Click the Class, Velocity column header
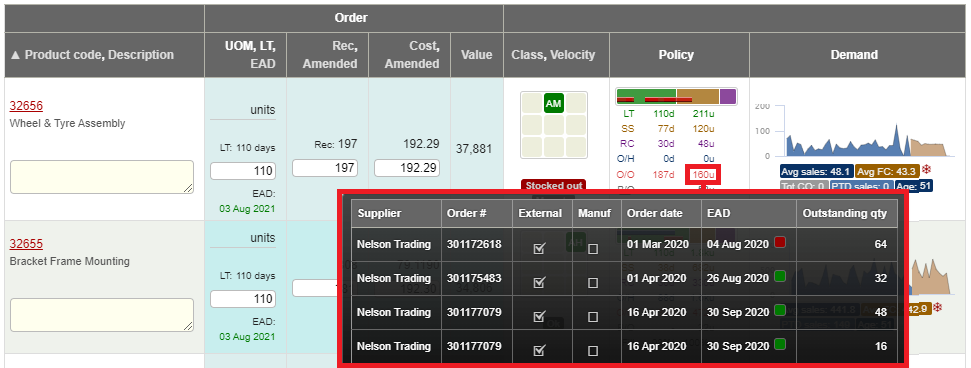 (553, 55)
